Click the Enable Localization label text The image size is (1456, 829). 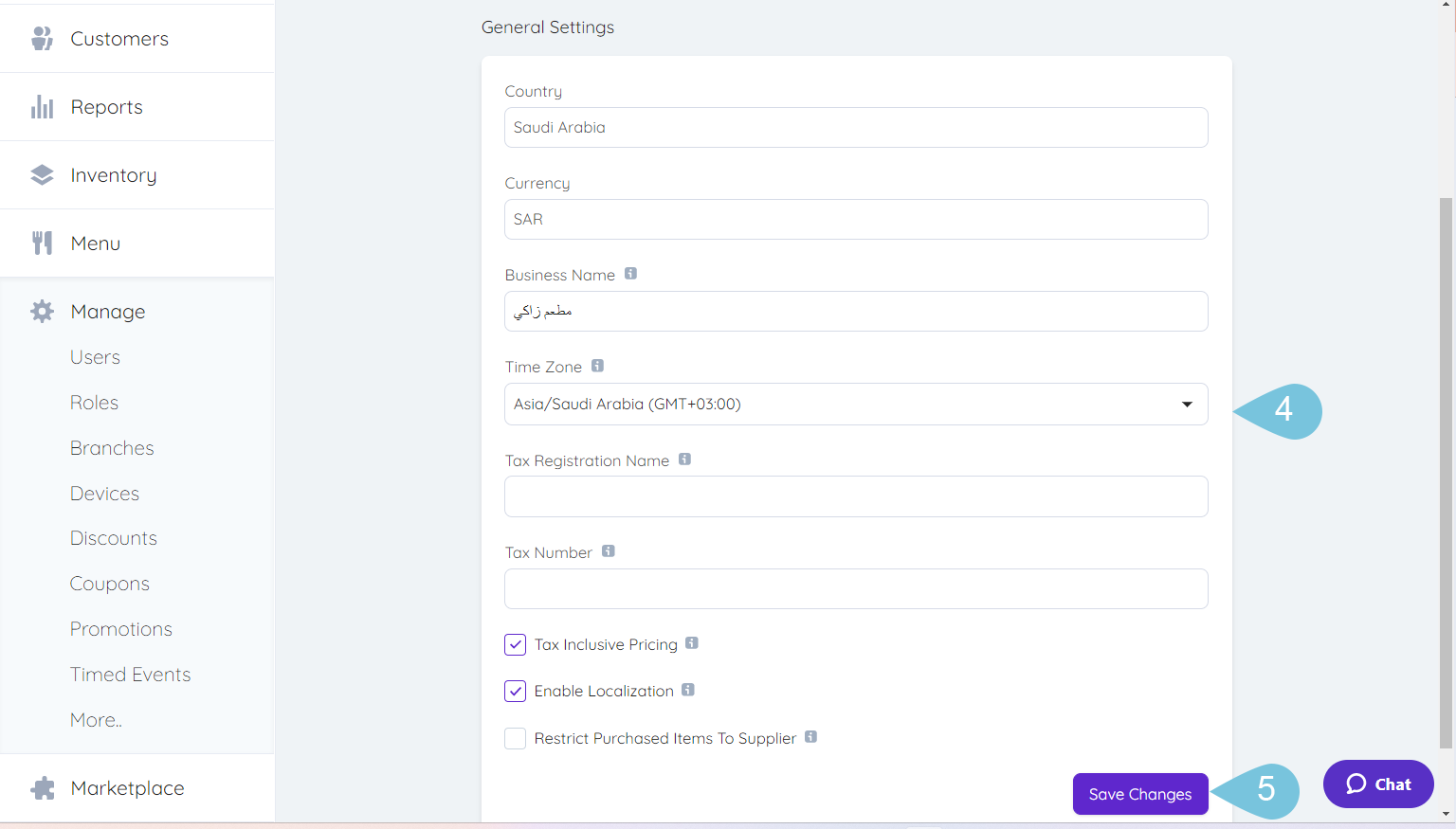[x=604, y=691]
